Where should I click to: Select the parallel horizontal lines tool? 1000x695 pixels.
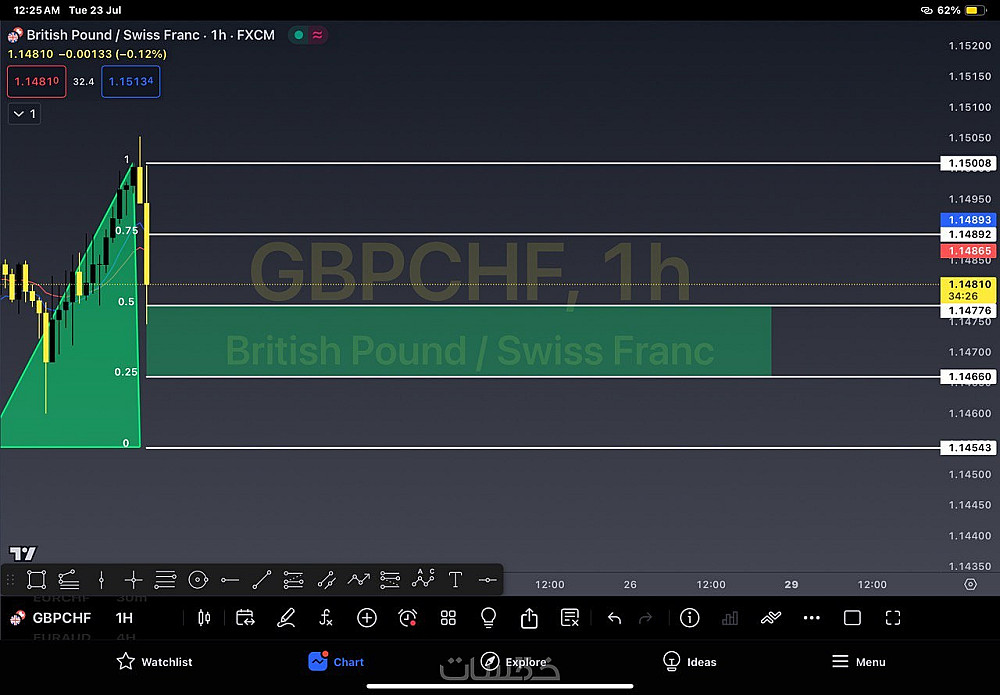[x=165, y=580]
